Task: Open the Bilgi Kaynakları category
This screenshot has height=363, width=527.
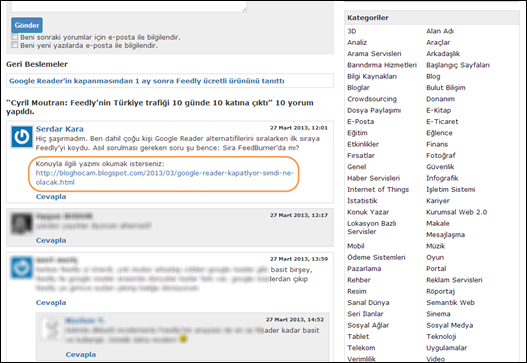Action: [372, 76]
